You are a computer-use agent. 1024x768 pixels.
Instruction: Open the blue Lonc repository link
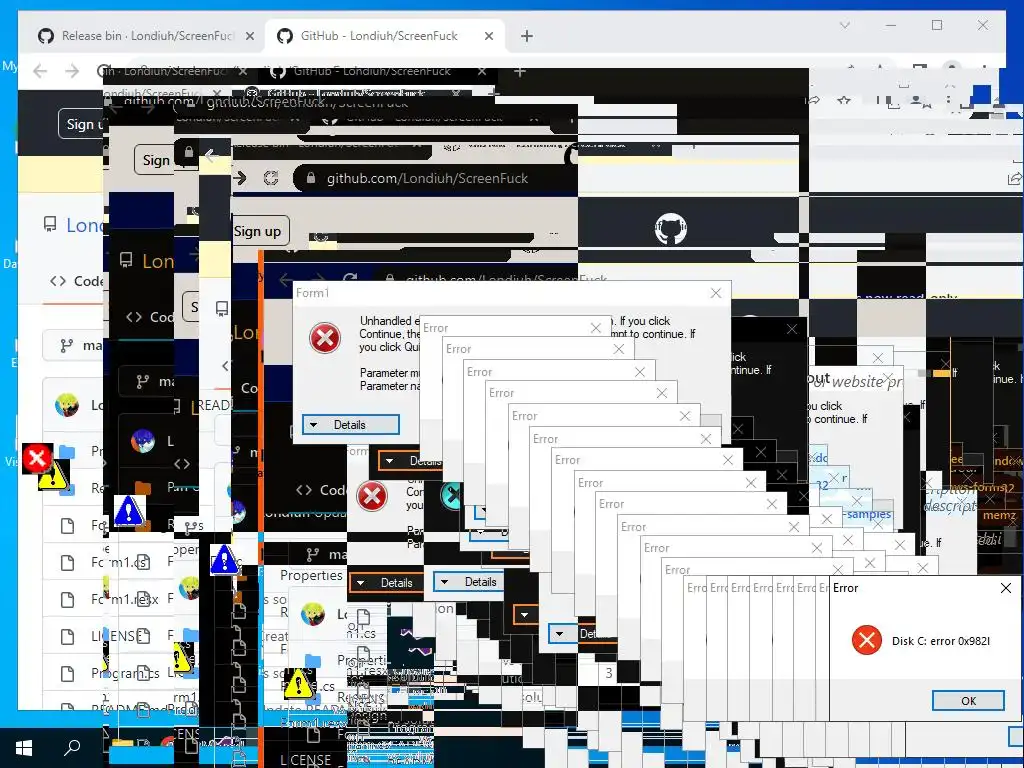[84, 225]
